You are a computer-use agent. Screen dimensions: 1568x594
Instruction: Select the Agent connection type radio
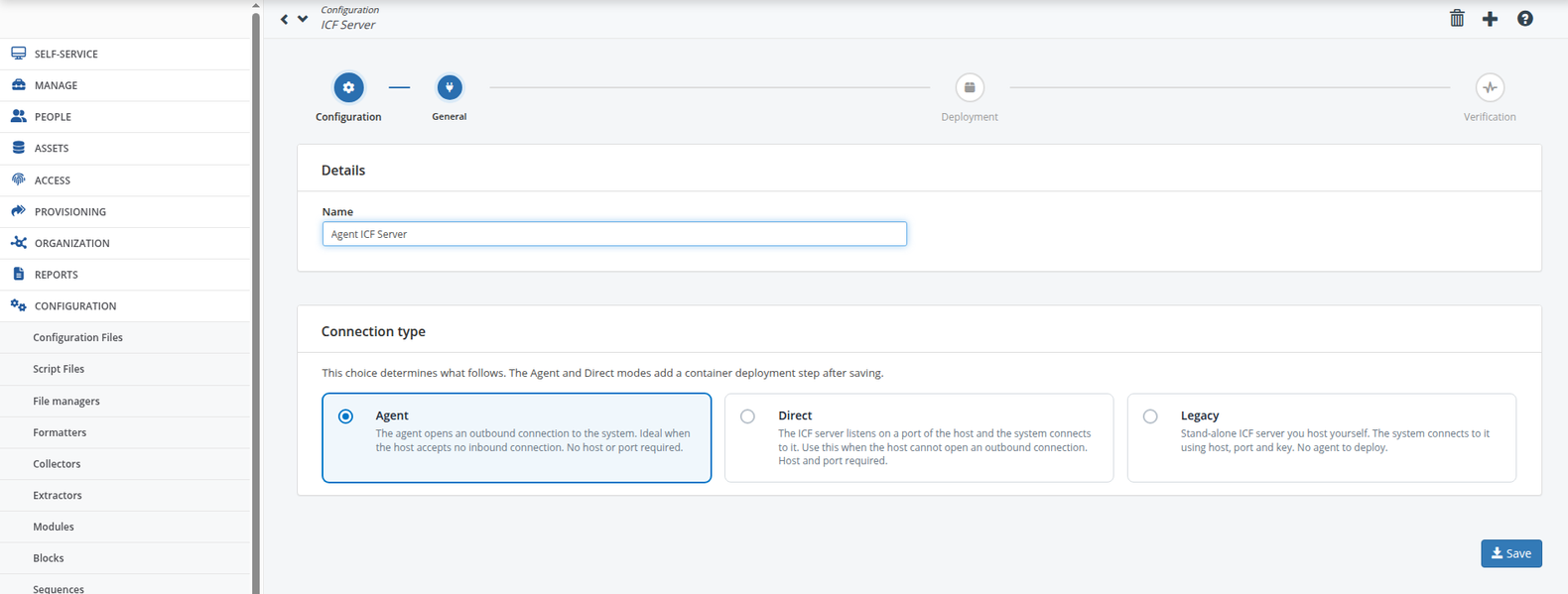(x=345, y=416)
